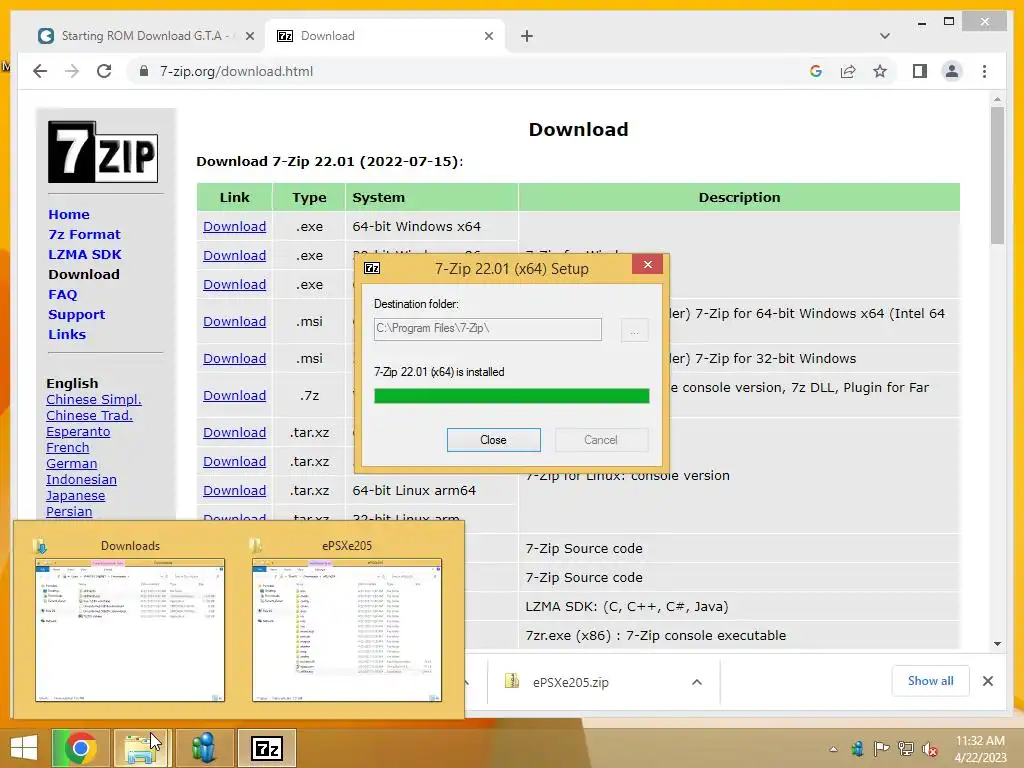
Task: Close the downloads bar with X
Action: [987, 681]
